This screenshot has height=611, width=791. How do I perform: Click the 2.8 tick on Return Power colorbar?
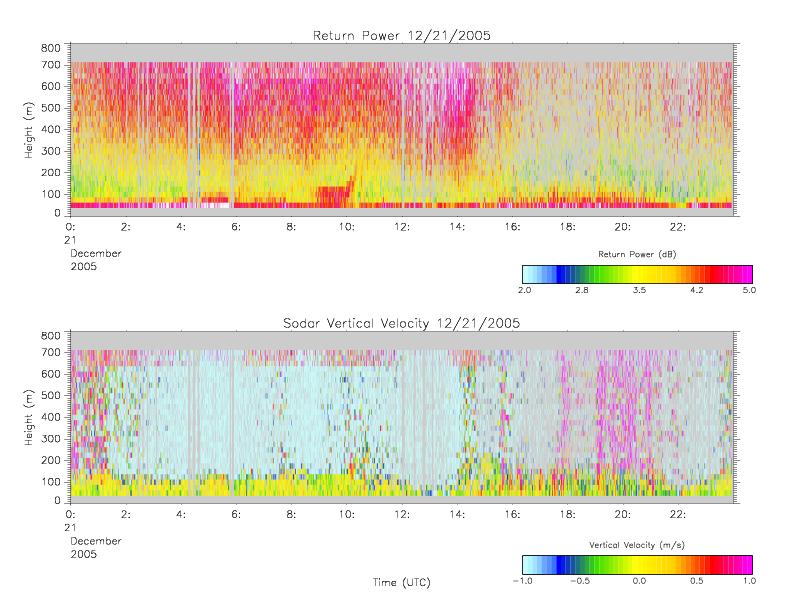click(x=582, y=290)
